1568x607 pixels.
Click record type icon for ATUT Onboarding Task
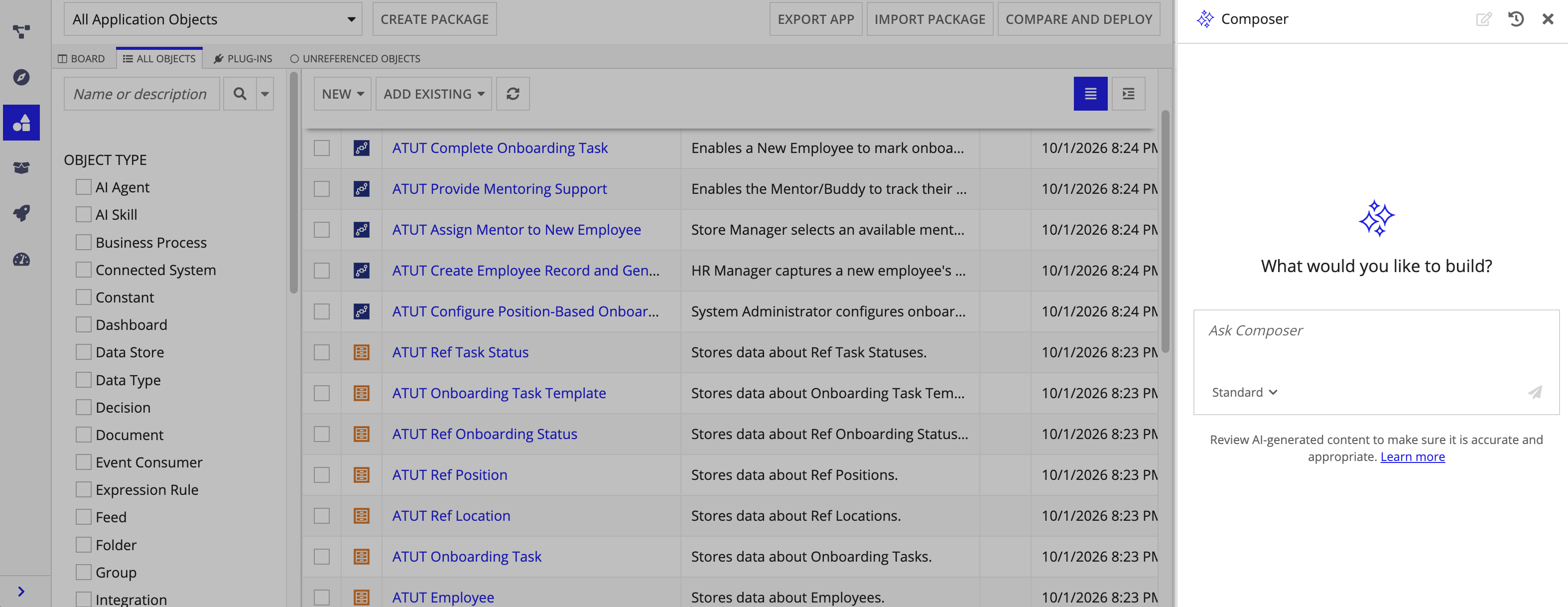[362, 557]
